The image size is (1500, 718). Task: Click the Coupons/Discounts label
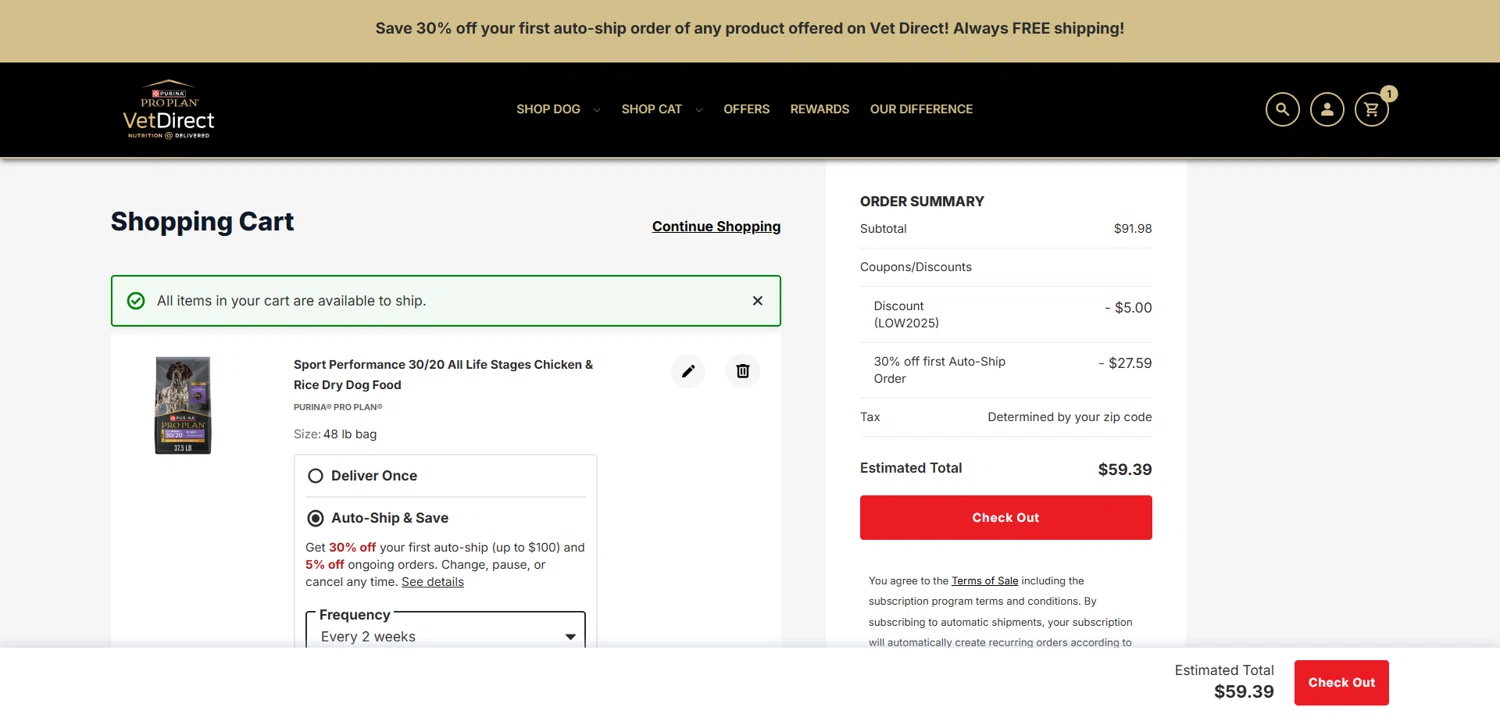916,267
